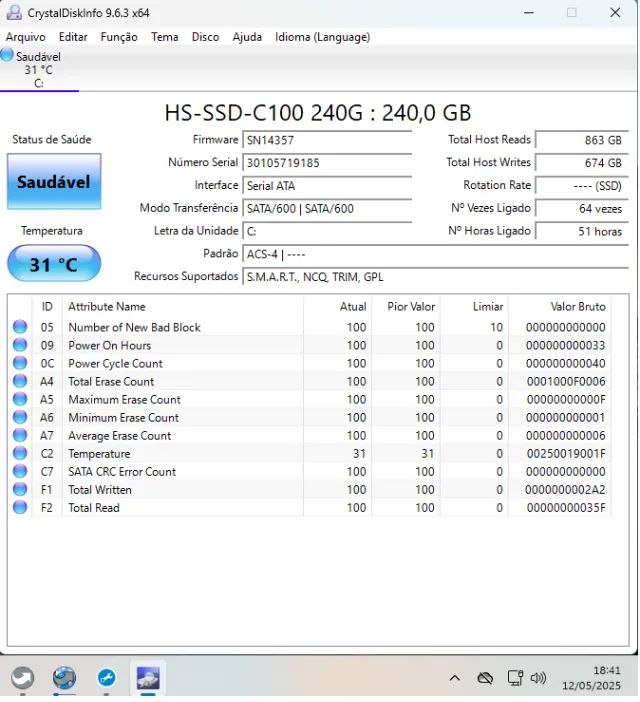Select the Power Cycle Count attribute name

115,364
